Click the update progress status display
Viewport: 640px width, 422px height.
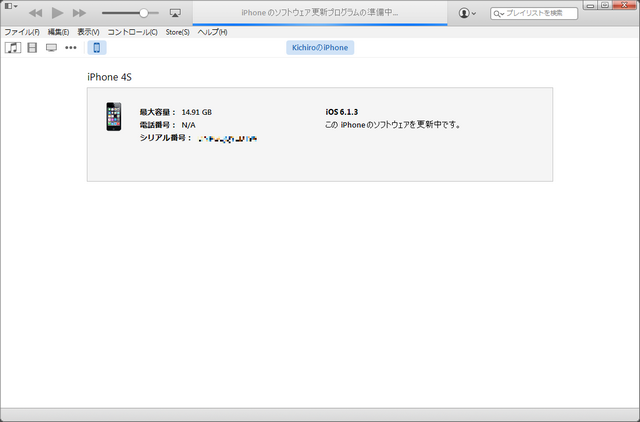coord(320,13)
